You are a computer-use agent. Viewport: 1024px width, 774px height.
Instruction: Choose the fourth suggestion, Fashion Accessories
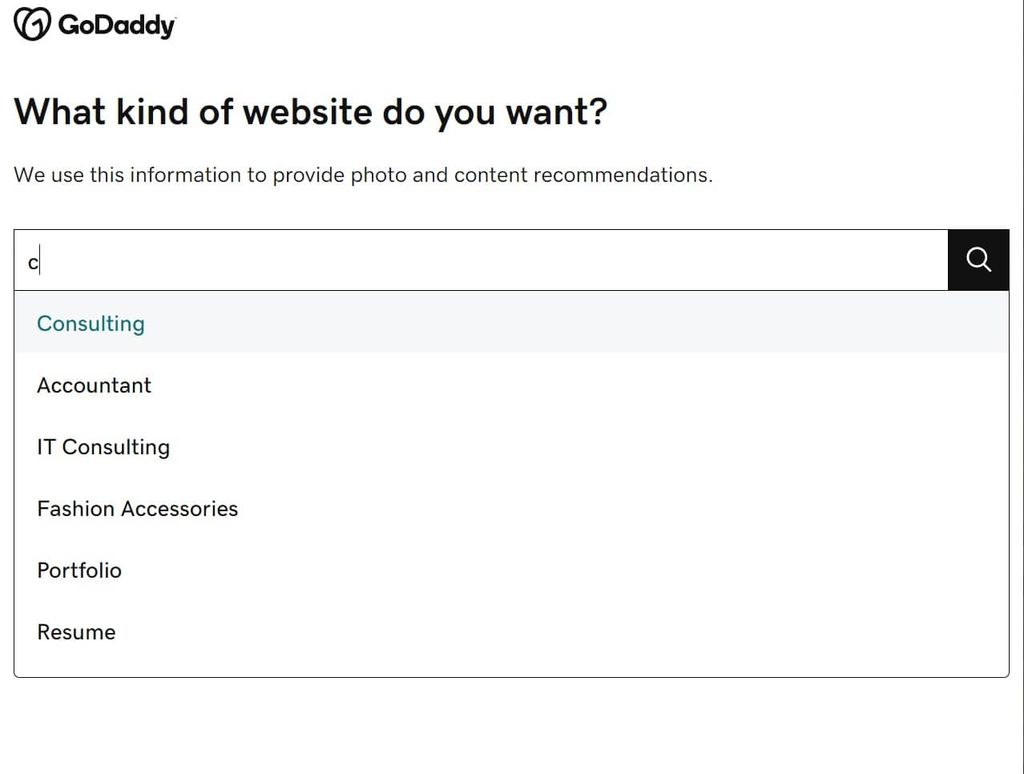pyautogui.click(x=137, y=509)
